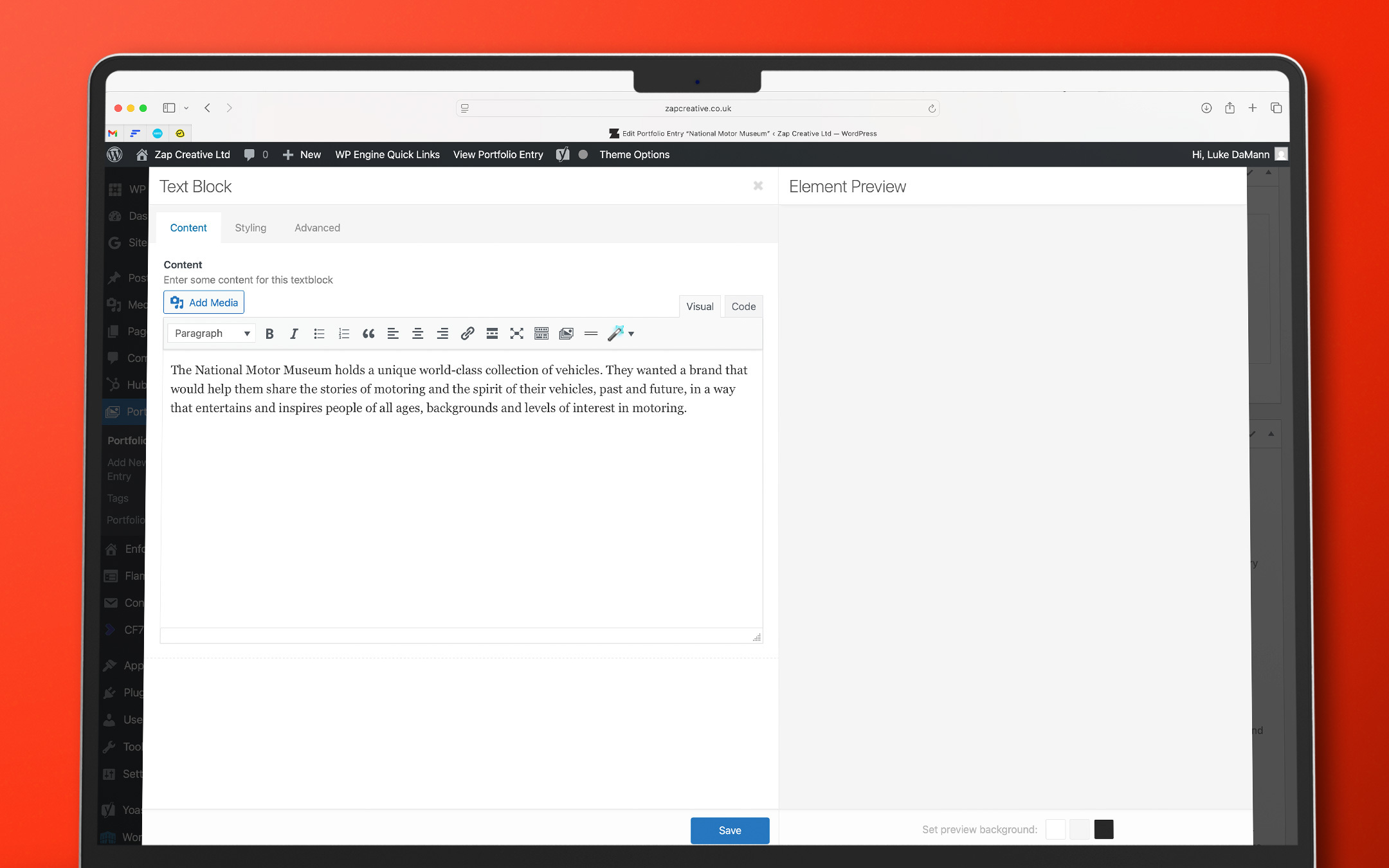The height and width of the screenshot is (868, 1389).
Task: Open View Portfolio Entry in admin bar
Action: pos(498,154)
